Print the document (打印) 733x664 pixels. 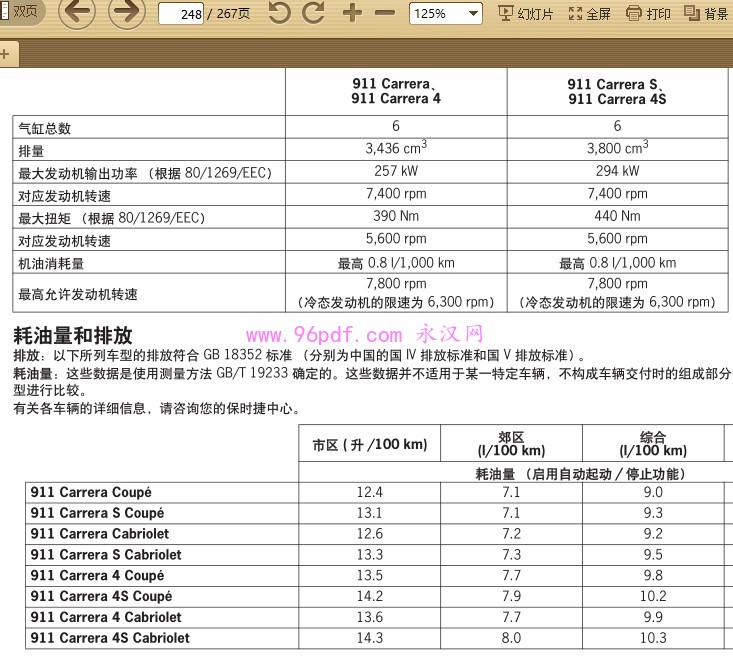648,14
